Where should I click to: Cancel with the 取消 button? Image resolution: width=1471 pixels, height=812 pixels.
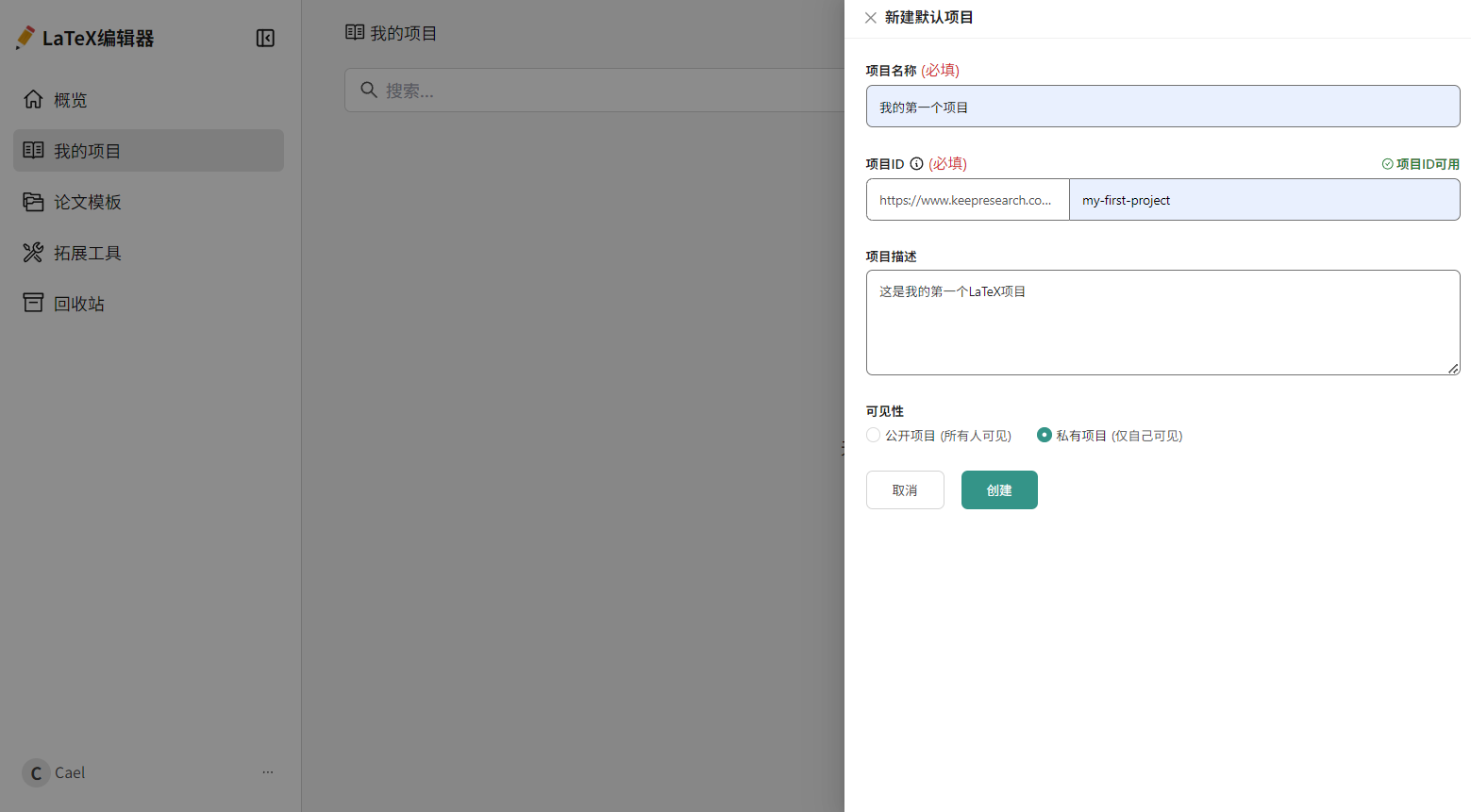click(x=904, y=489)
